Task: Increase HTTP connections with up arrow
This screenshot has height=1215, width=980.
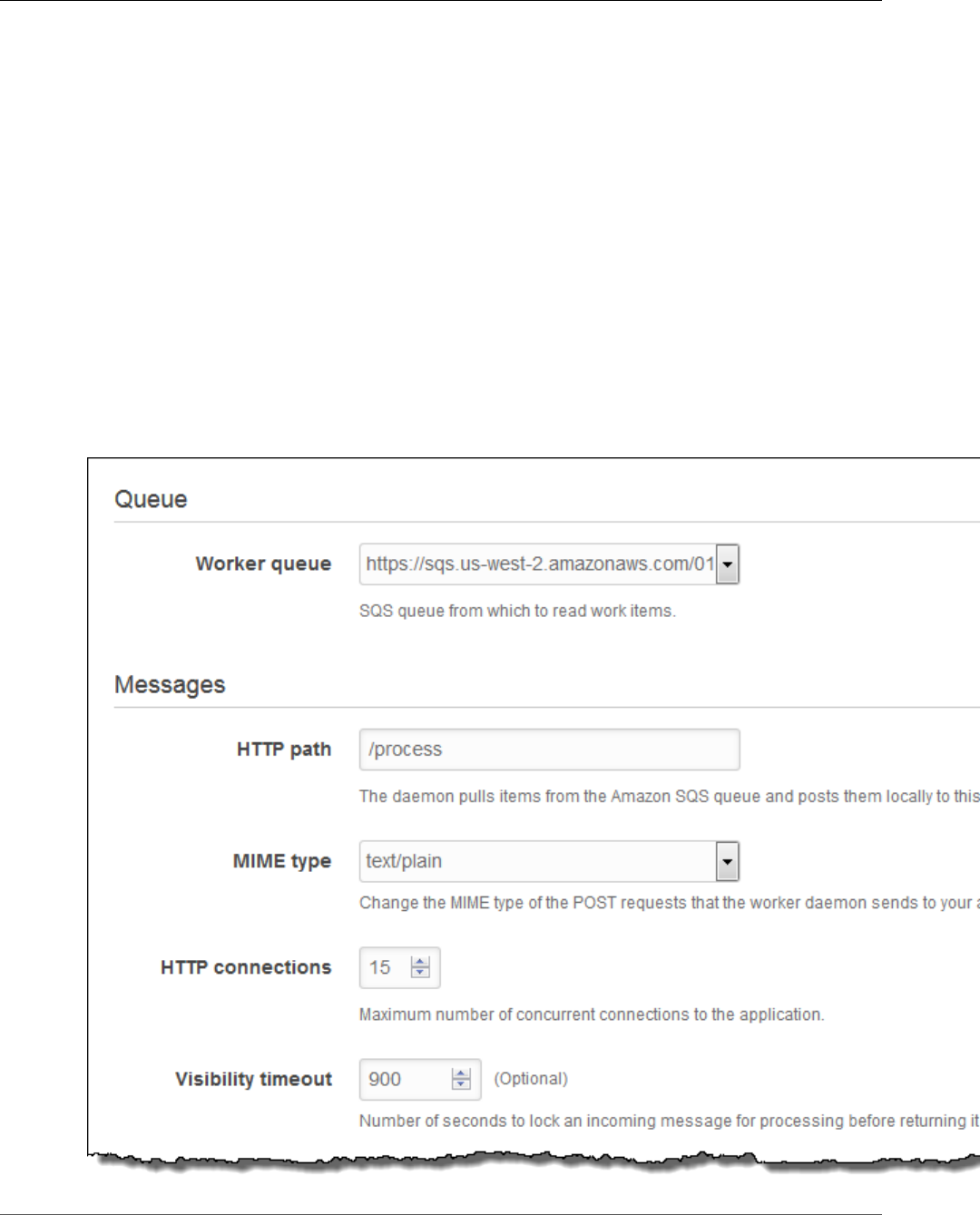Action: tap(420, 962)
